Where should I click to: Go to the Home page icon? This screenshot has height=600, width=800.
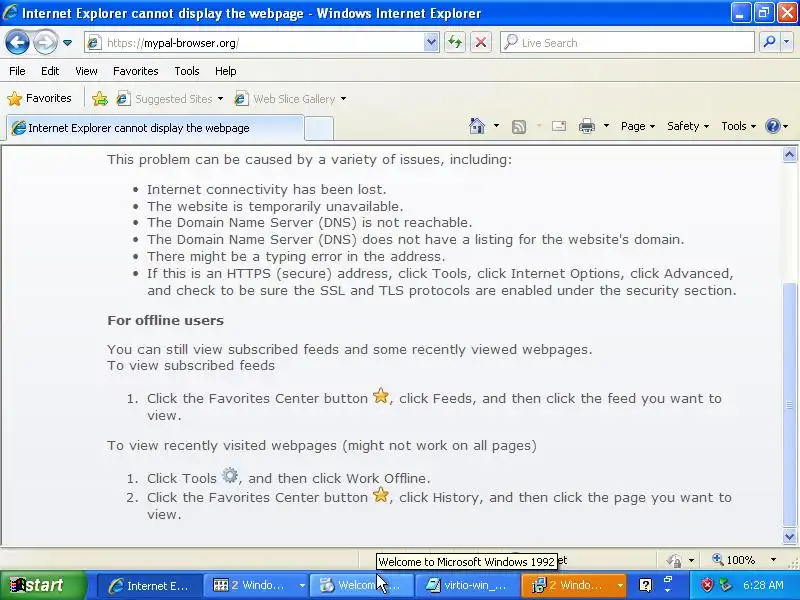coord(477,126)
